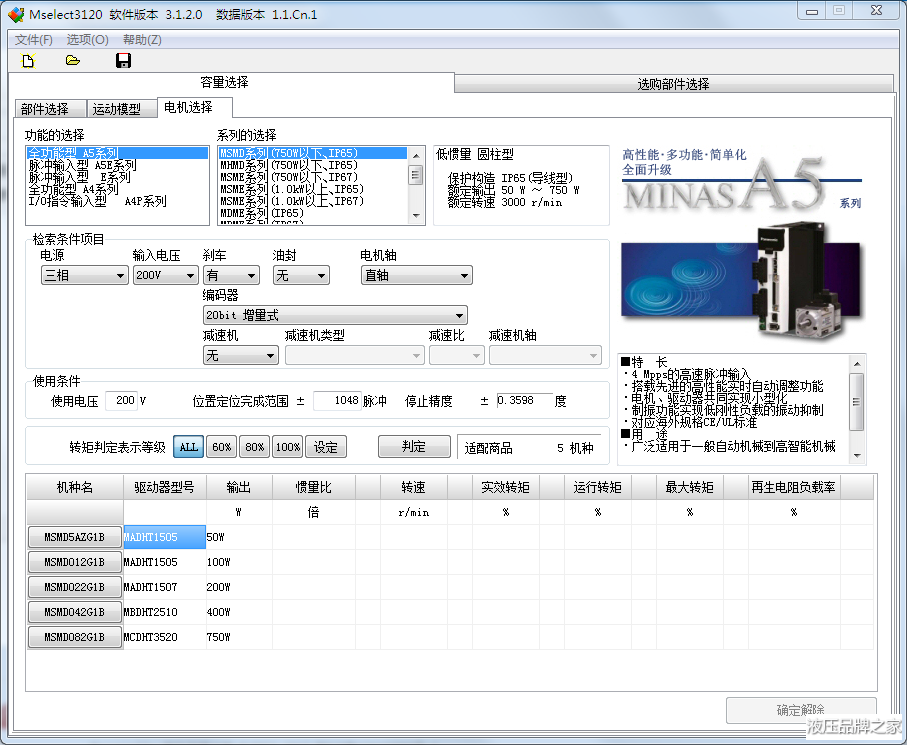Switch to the 运动模型 tab
Image resolution: width=907 pixels, height=745 pixels.
tap(116, 109)
